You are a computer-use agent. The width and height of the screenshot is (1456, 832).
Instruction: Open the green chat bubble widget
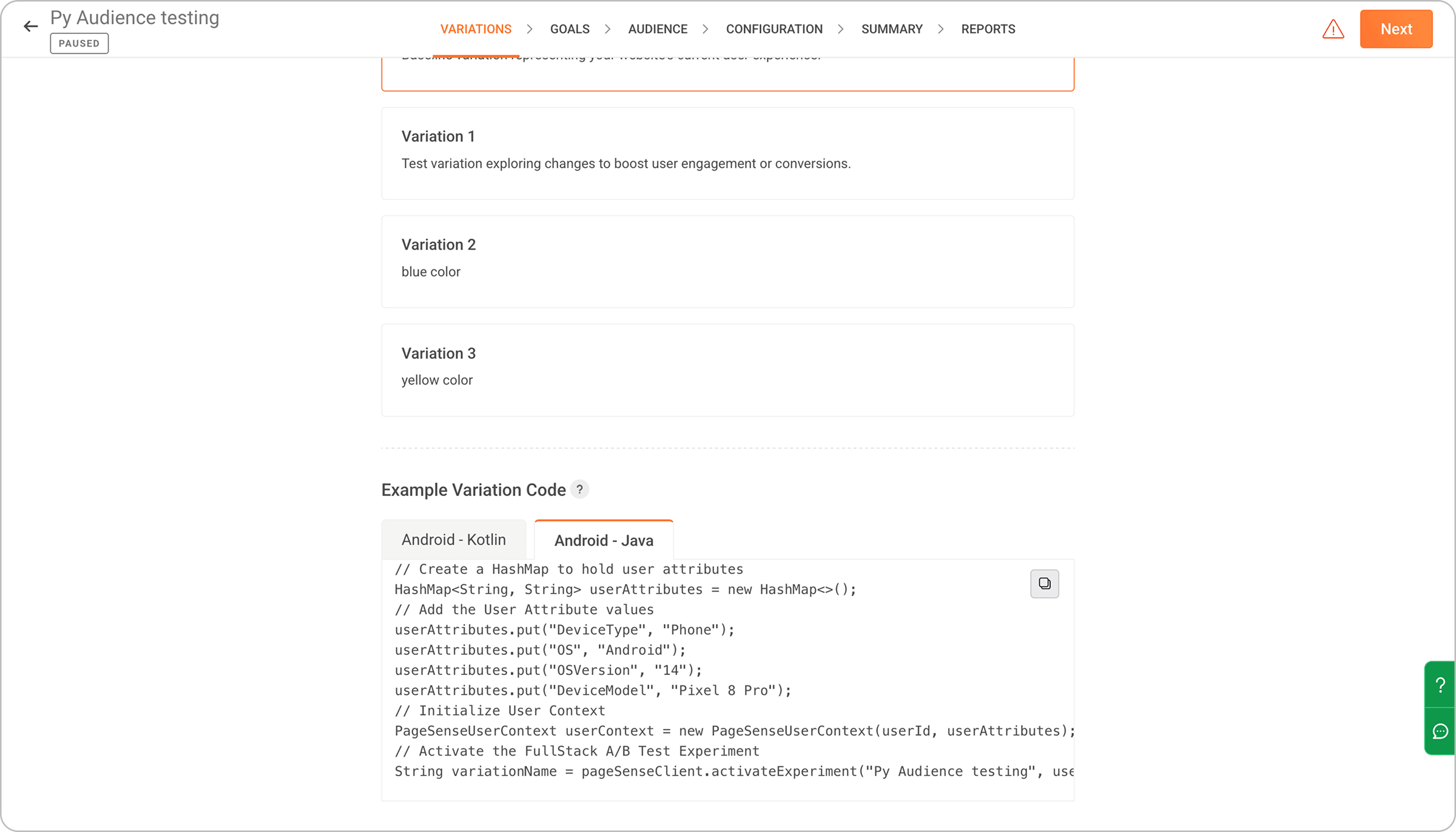tap(1440, 731)
